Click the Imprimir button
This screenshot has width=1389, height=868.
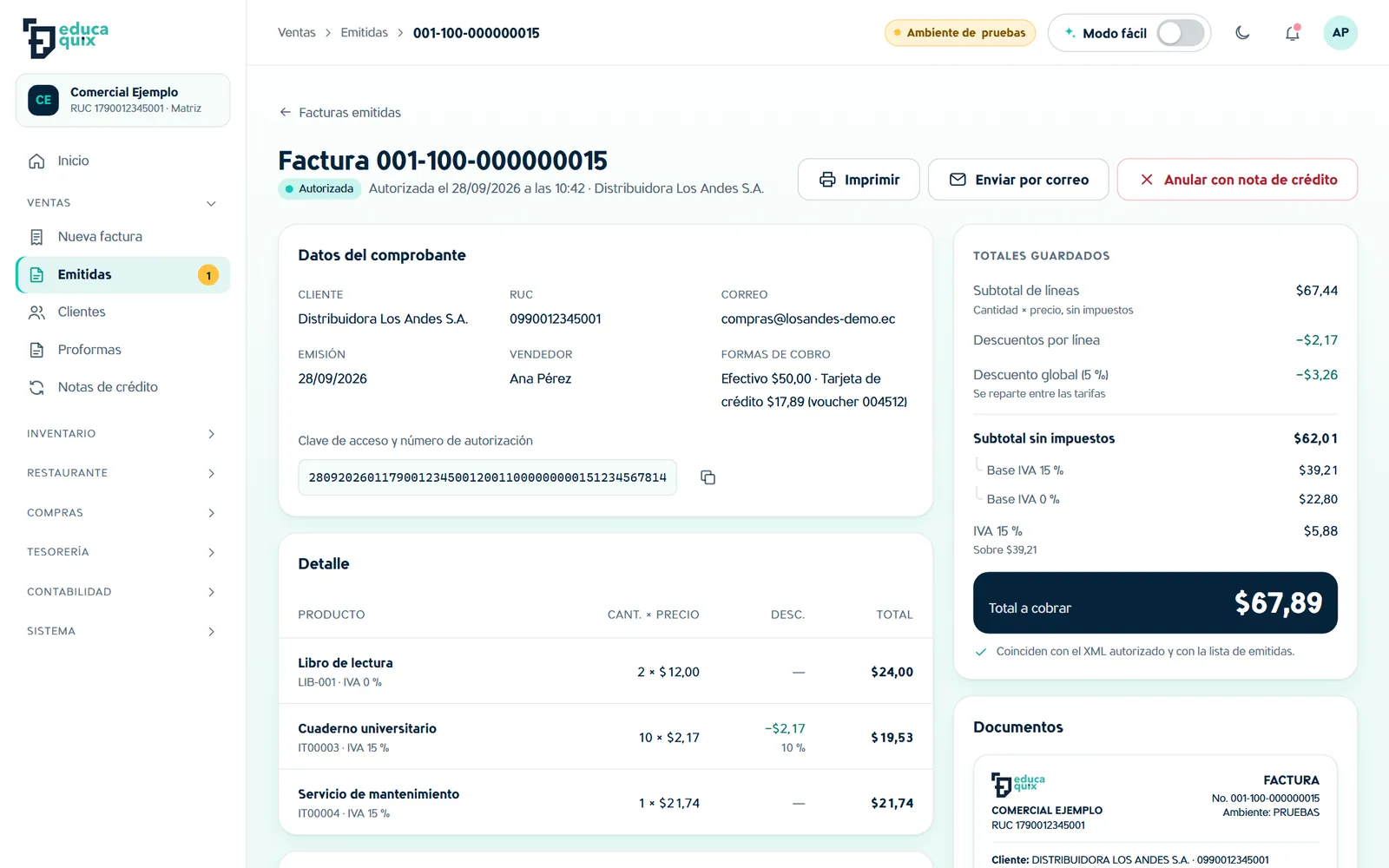click(859, 180)
